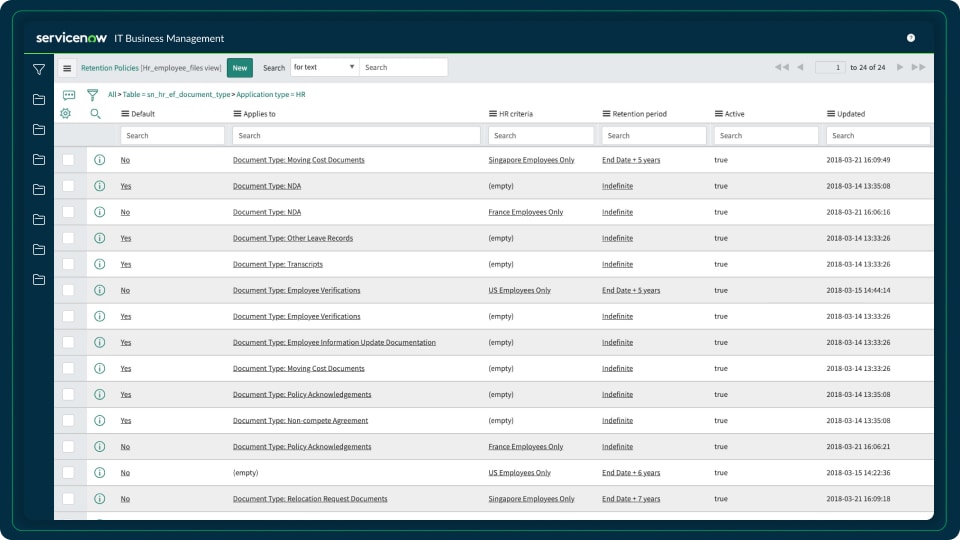Open the list context menu hamburger icon
The image size is (960, 540).
[x=67, y=68]
